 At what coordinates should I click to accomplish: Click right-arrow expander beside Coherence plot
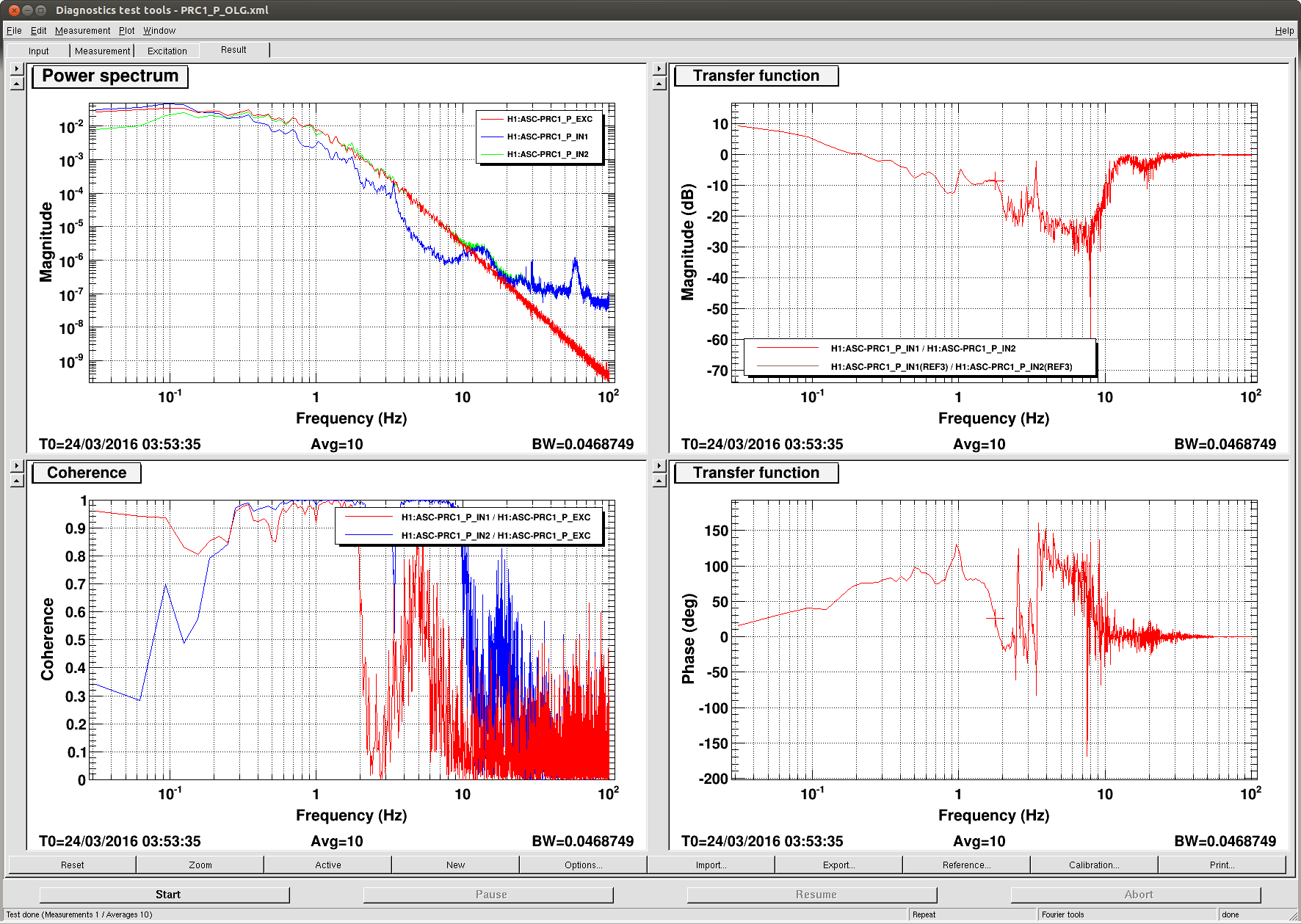point(17,466)
